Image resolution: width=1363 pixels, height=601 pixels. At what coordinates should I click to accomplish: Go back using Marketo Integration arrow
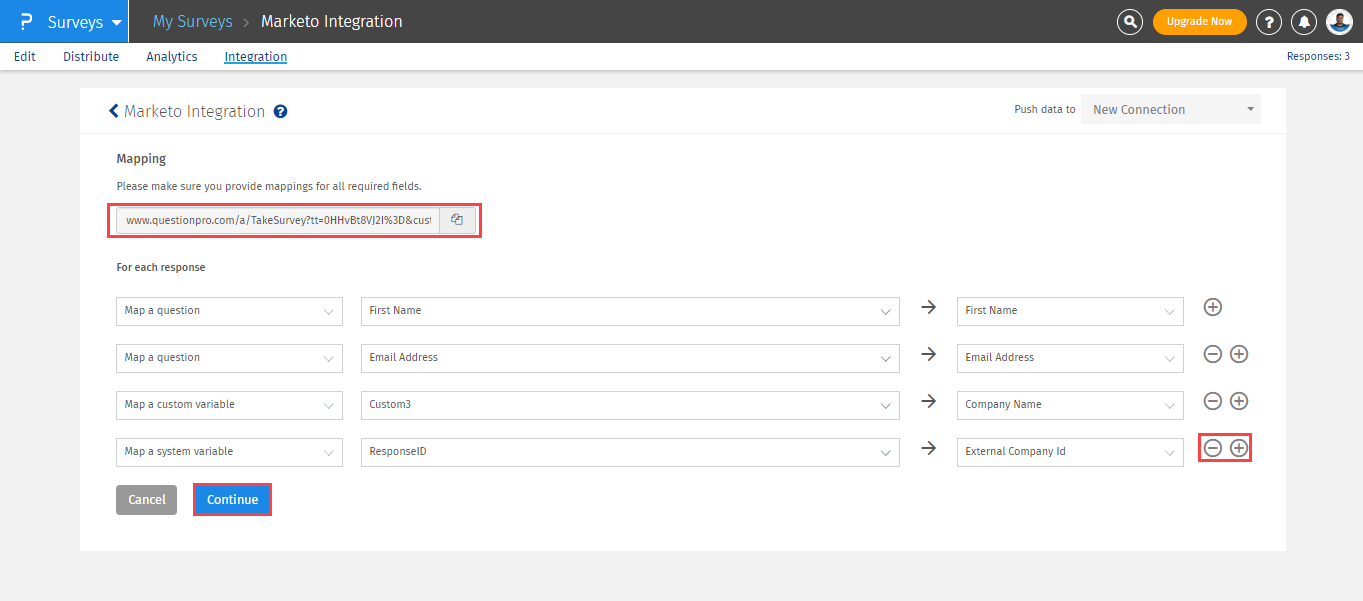(114, 111)
